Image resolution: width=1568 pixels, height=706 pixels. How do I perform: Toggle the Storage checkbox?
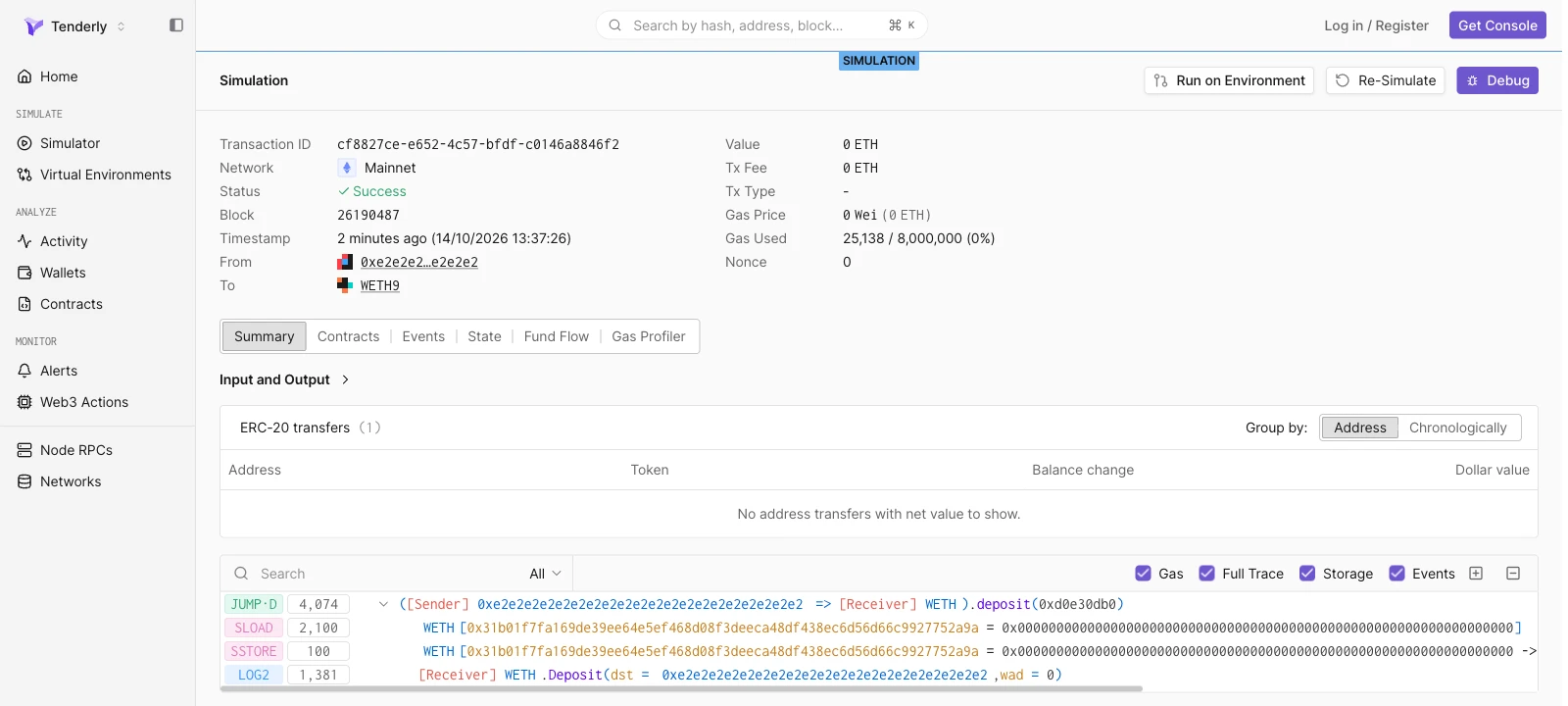click(1307, 574)
